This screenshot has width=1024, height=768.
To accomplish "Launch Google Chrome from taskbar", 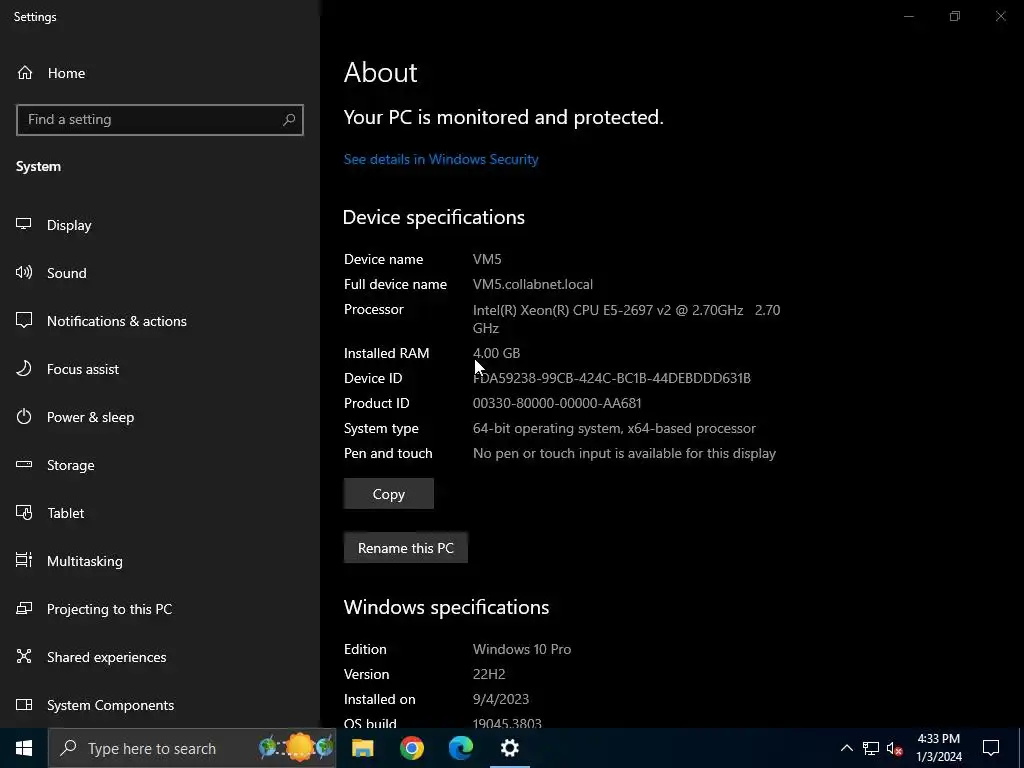I will point(411,748).
